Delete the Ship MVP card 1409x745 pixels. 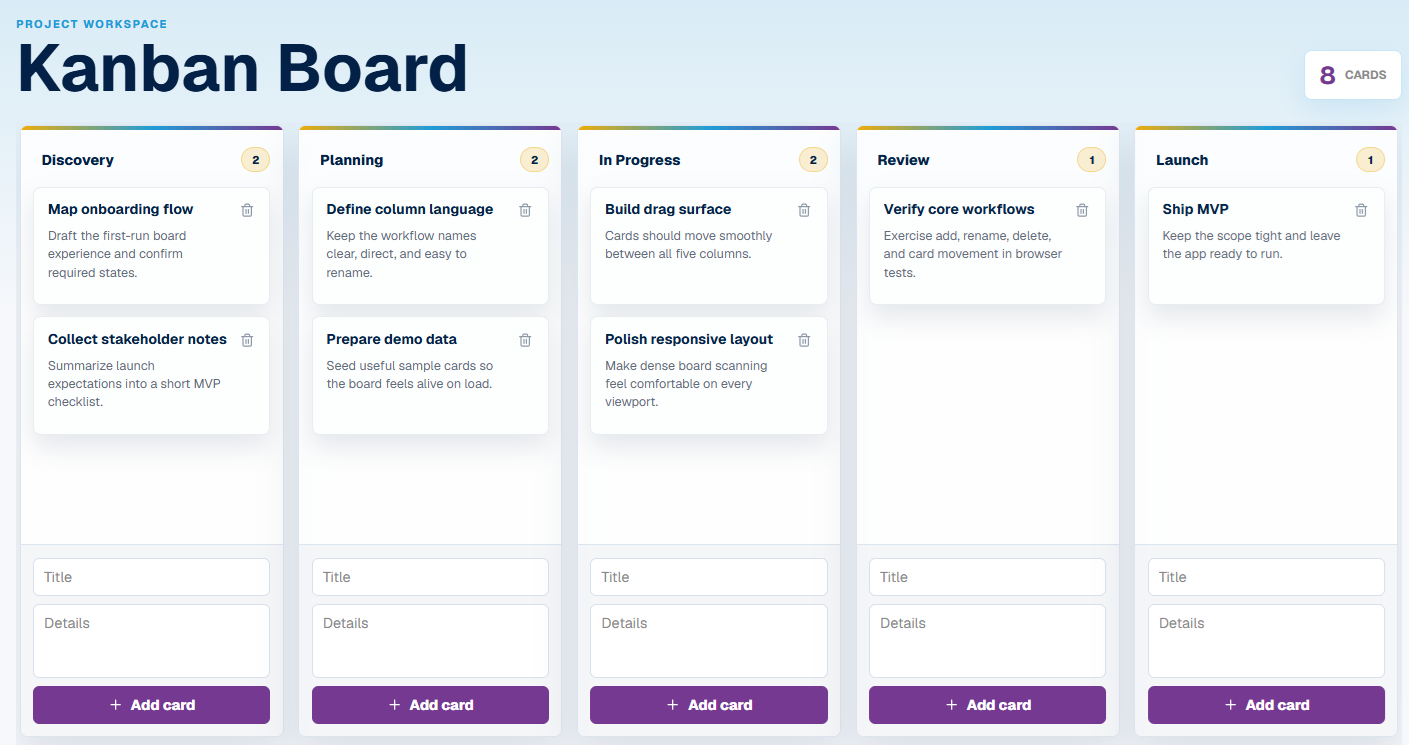coord(1361,210)
